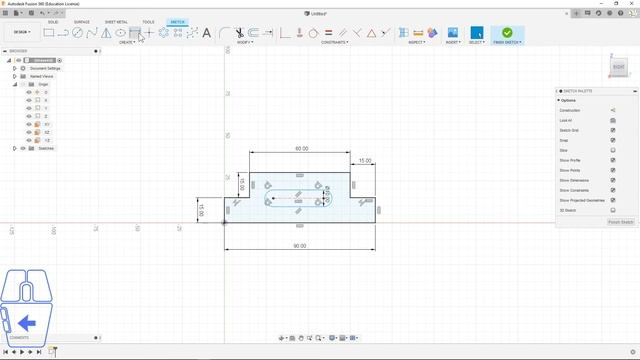Collapse the Origin folder
Viewport: 640px width, 360px height.
pos(15,84)
